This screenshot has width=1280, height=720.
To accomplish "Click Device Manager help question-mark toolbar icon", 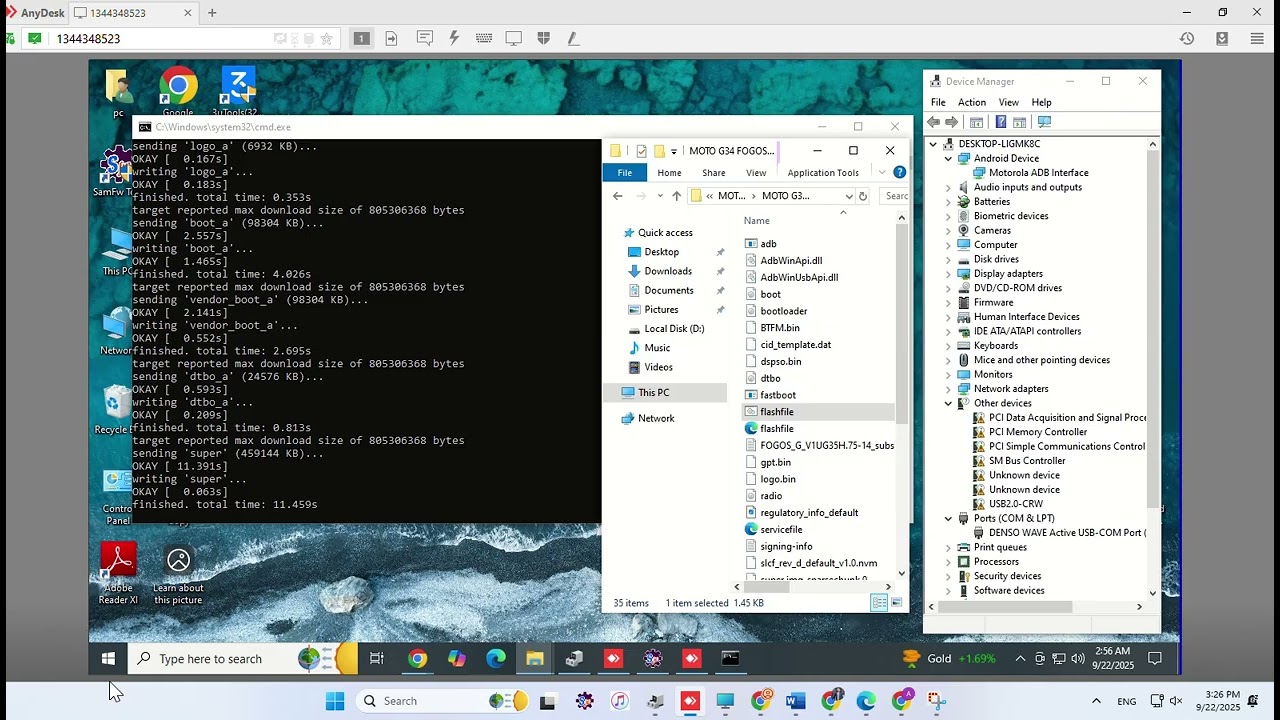I will coord(1000,122).
